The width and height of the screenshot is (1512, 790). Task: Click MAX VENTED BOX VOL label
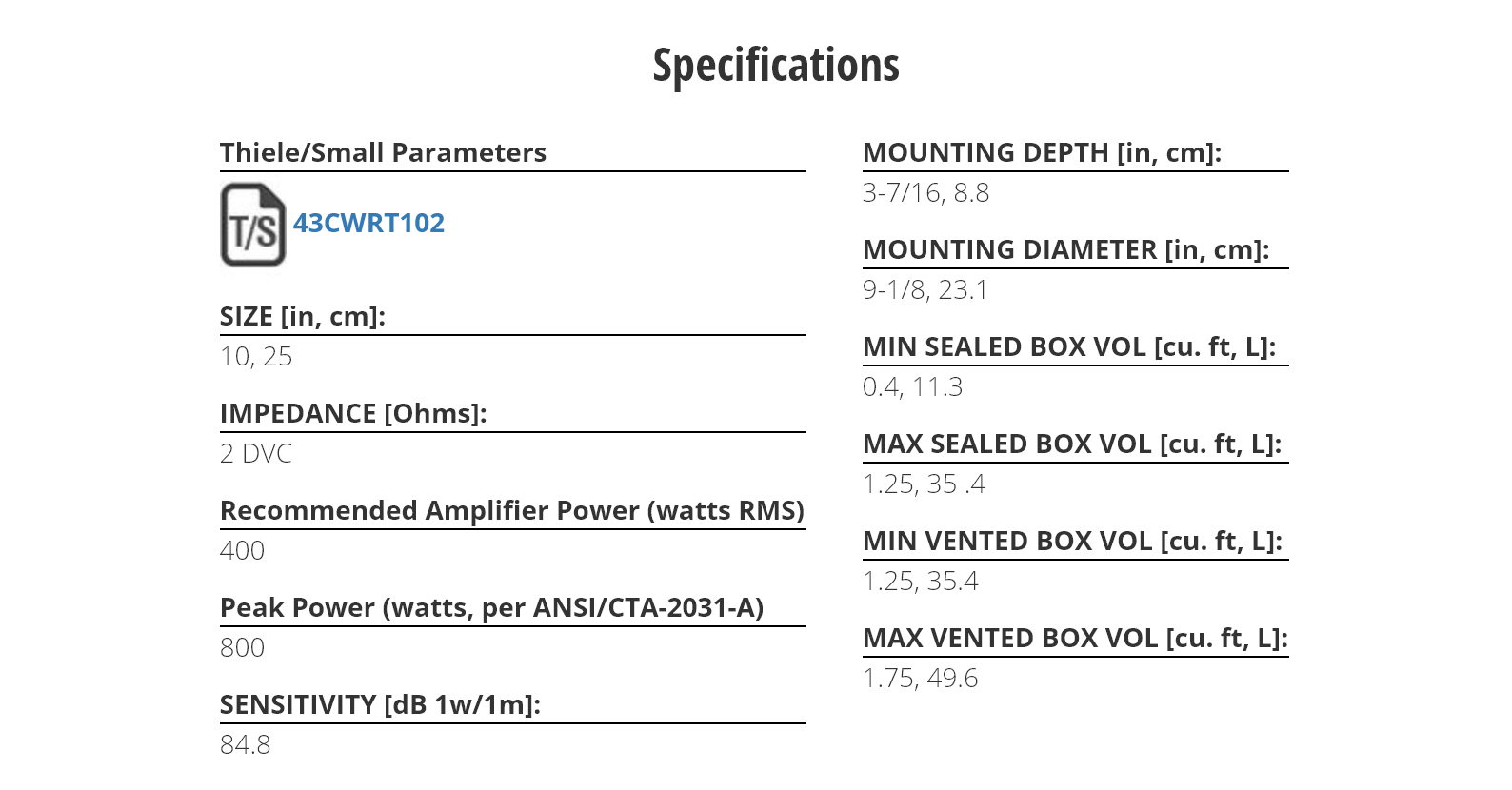point(1075,638)
